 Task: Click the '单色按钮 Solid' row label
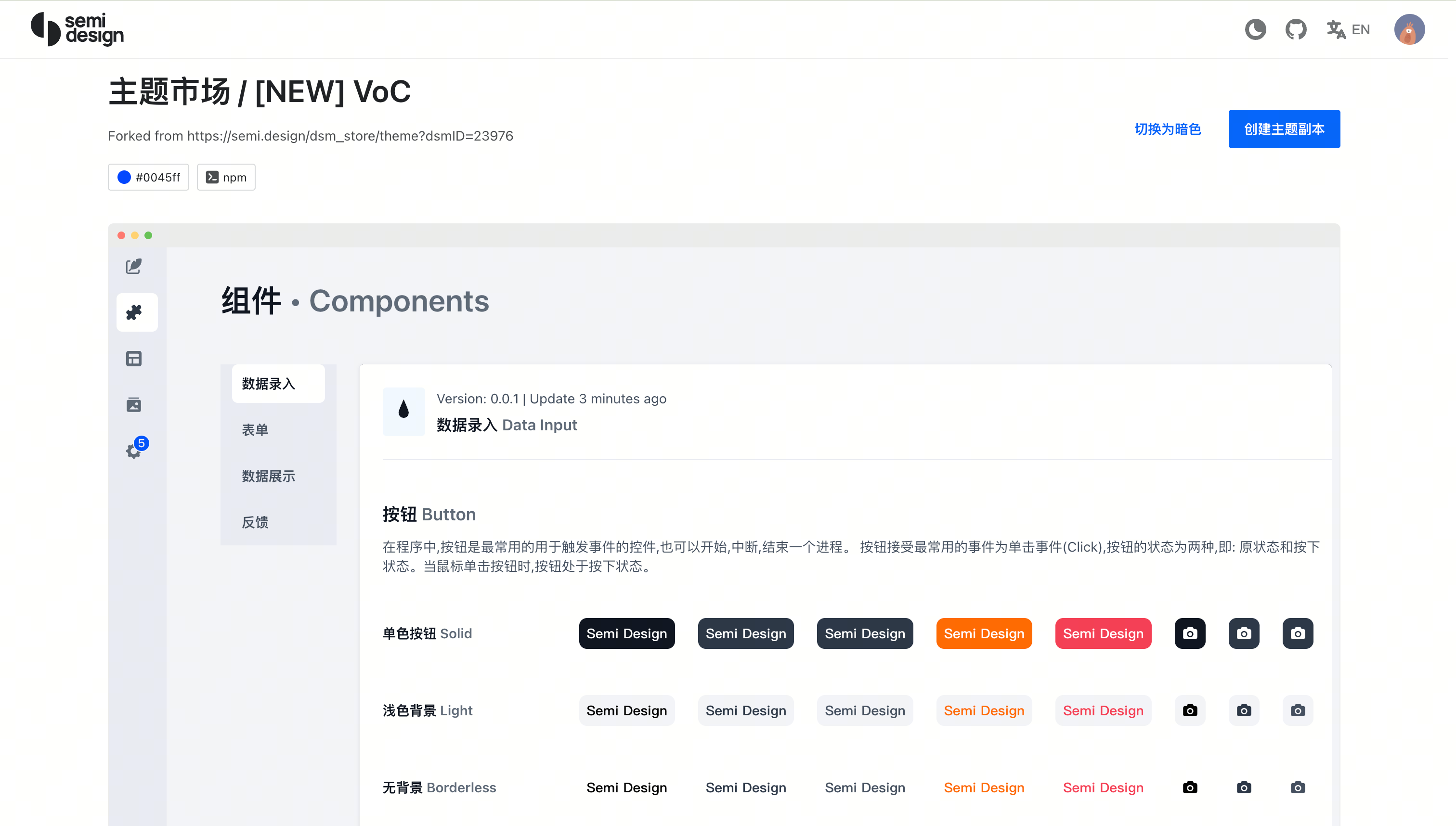coord(427,633)
